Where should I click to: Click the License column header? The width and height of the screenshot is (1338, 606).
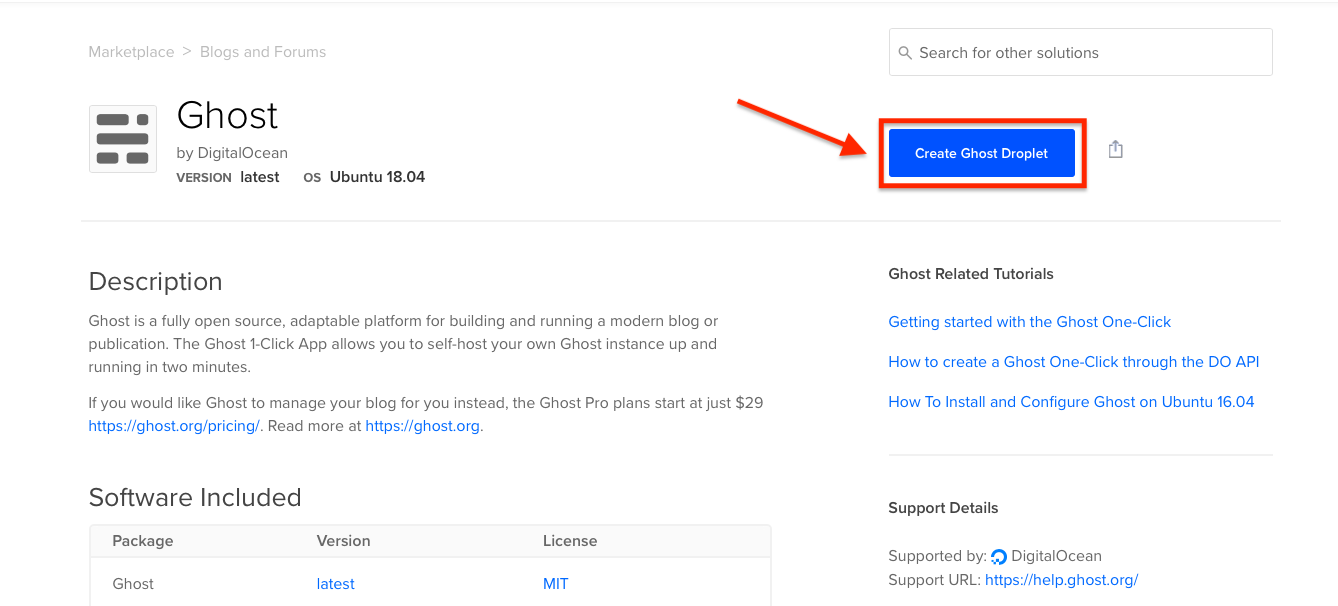click(570, 541)
